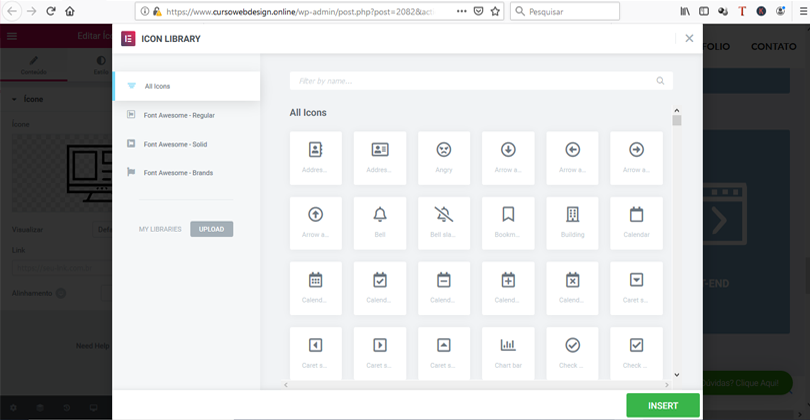Select the Check circle icon

(572, 353)
